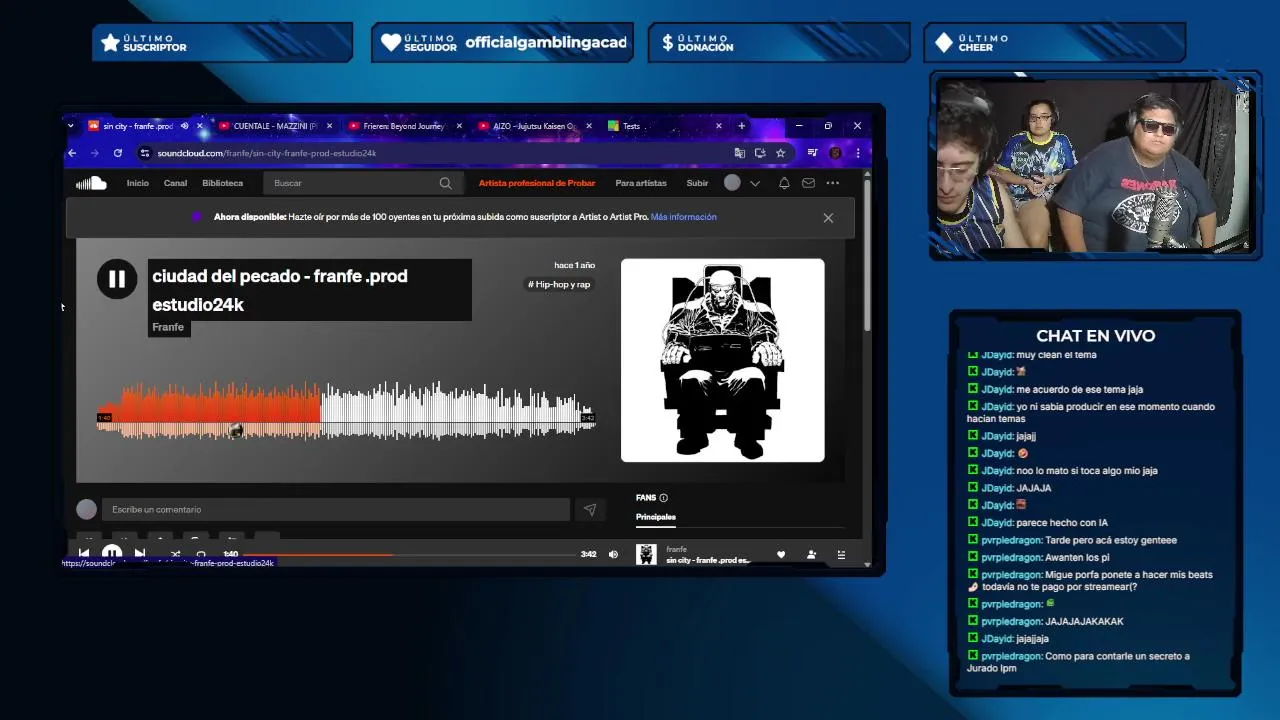Viewport: 1280px width, 720px height.
Task: Pause playback from the bottom player bar
Action: (112, 554)
